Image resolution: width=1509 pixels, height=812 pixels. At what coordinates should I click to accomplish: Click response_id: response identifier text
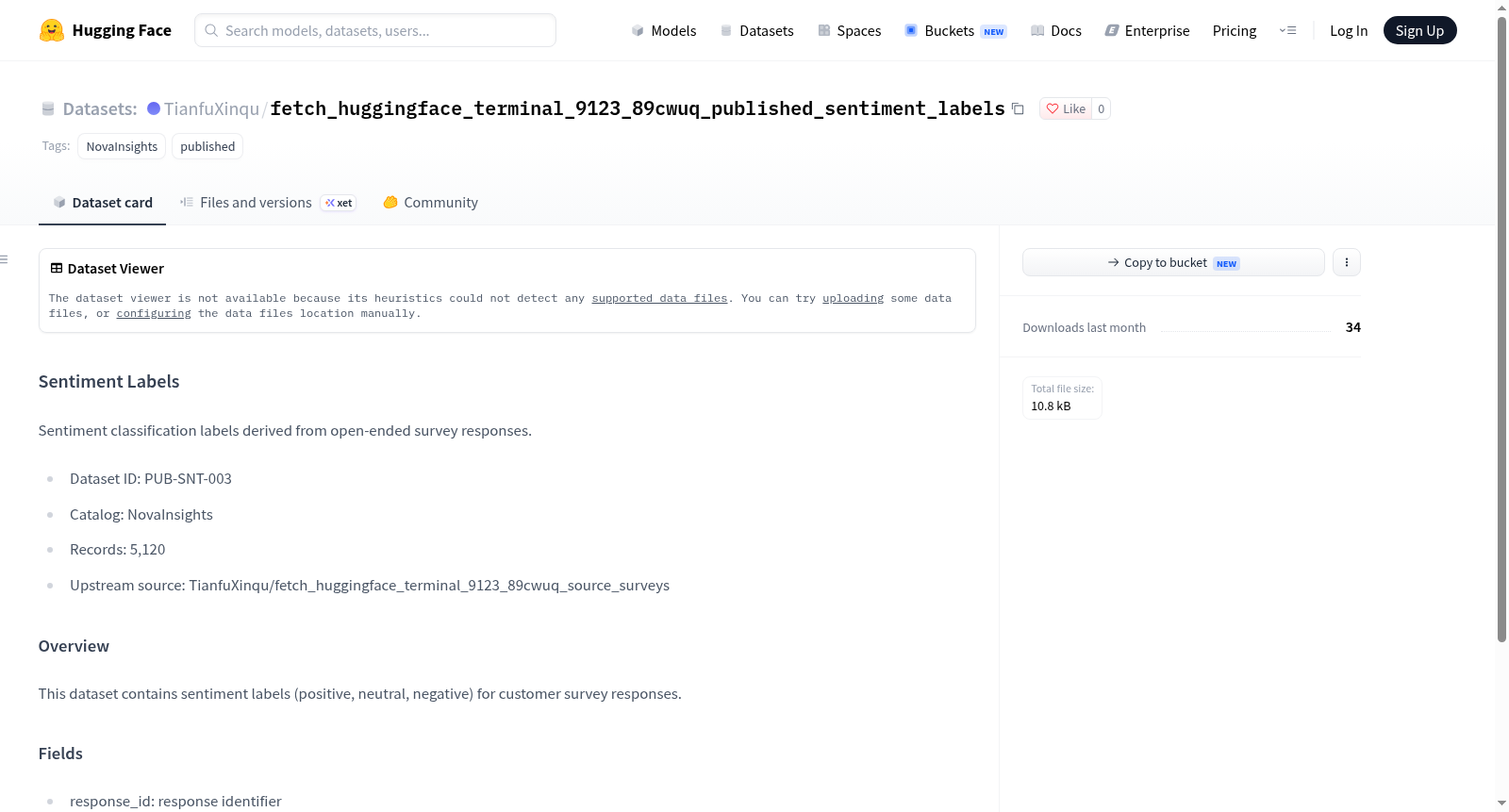pos(175,802)
